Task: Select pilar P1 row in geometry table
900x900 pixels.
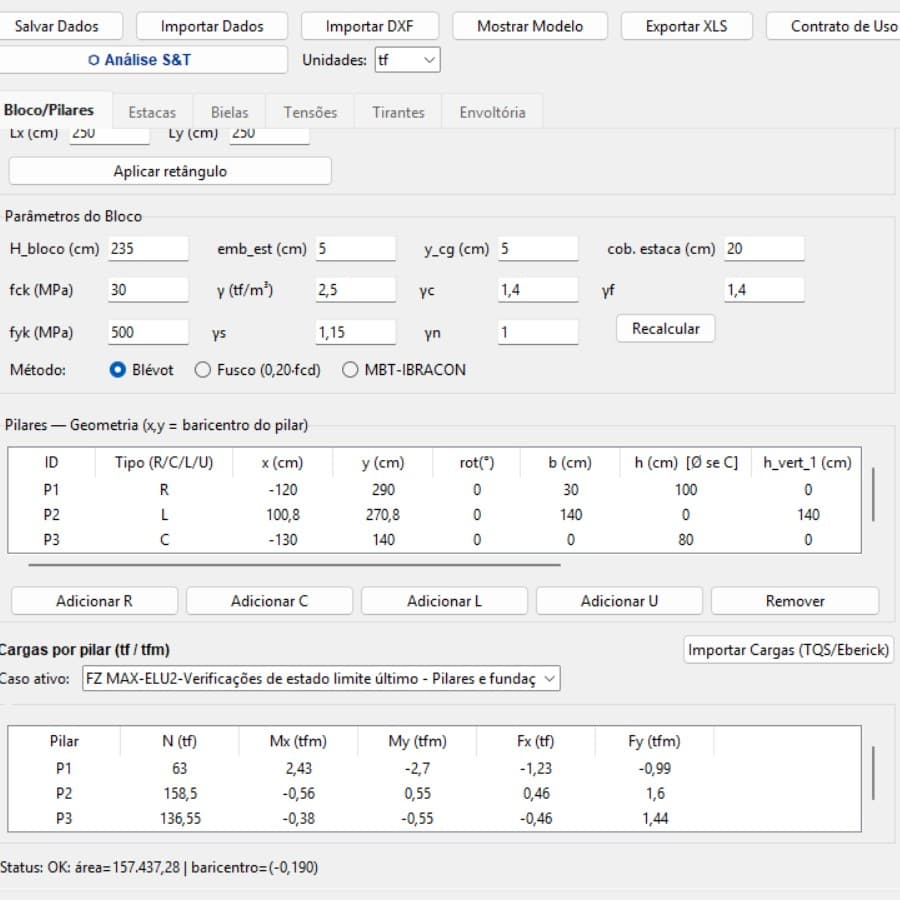Action: [x=435, y=490]
